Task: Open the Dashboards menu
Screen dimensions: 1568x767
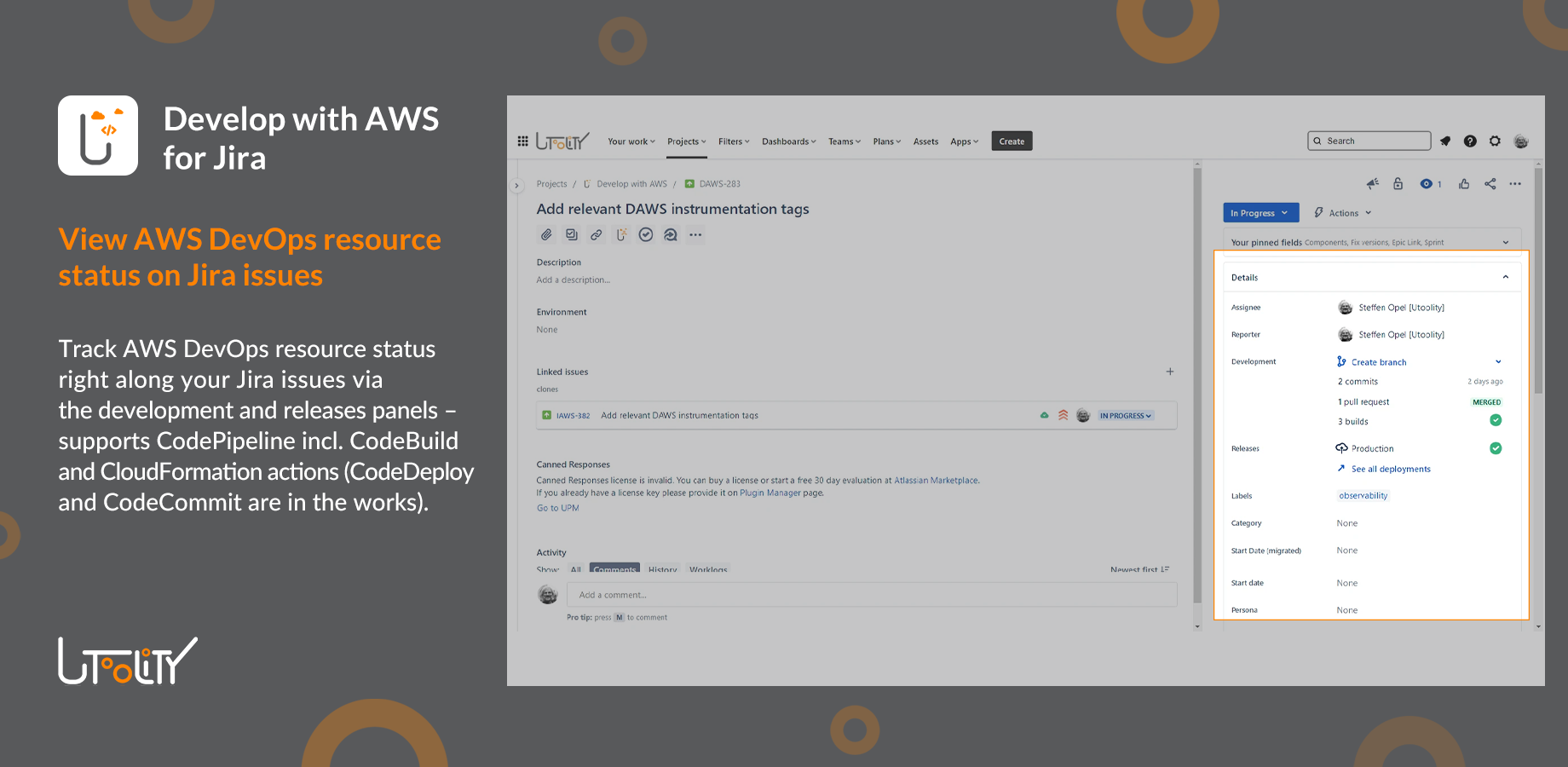Action: click(x=789, y=141)
